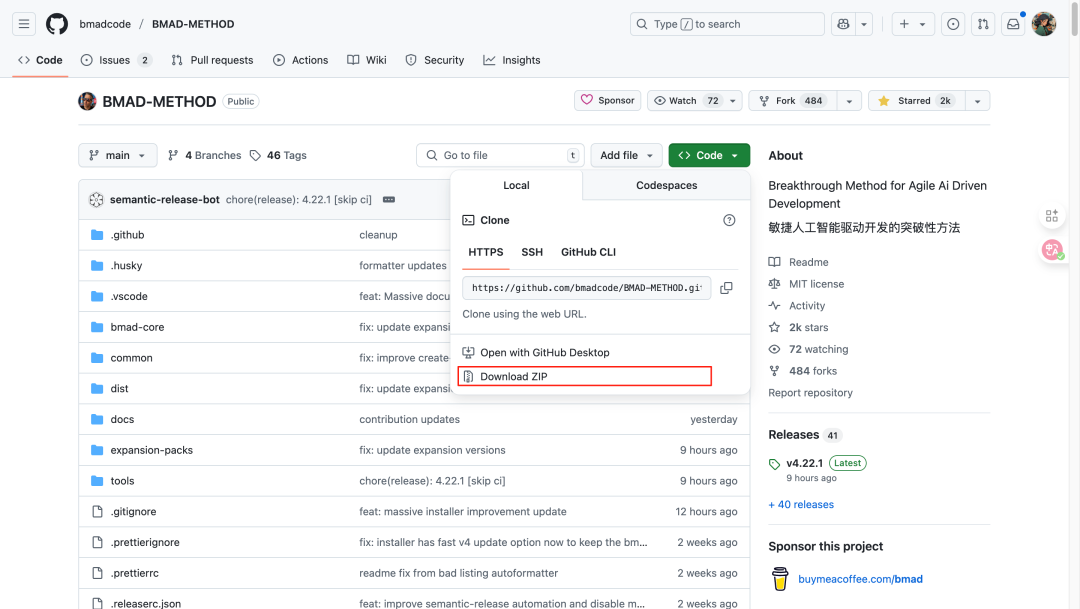Switch to the Code repository tab
This screenshot has height=609, width=1080.
41,60
